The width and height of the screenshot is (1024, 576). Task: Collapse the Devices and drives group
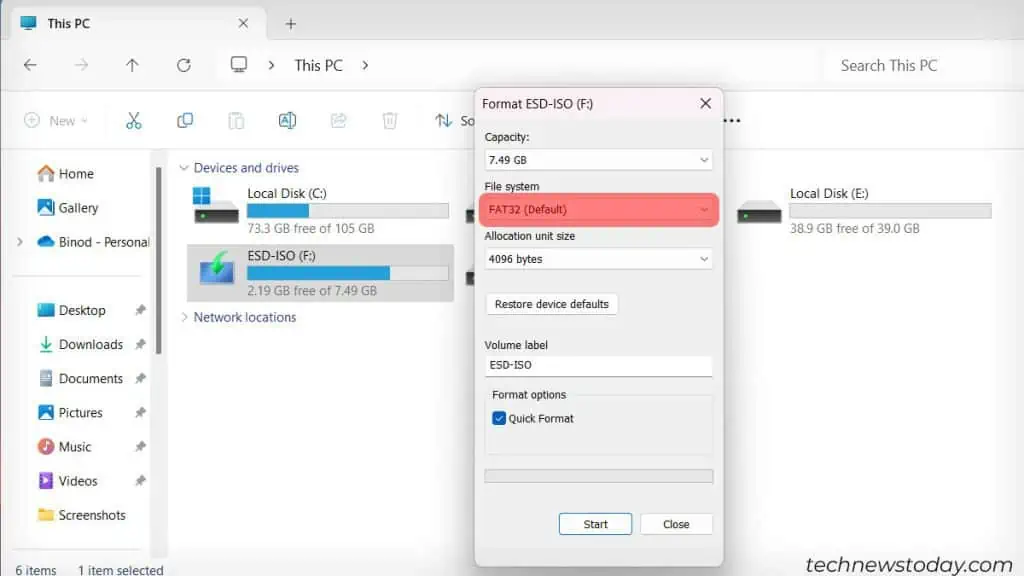pyautogui.click(x=184, y=168)
